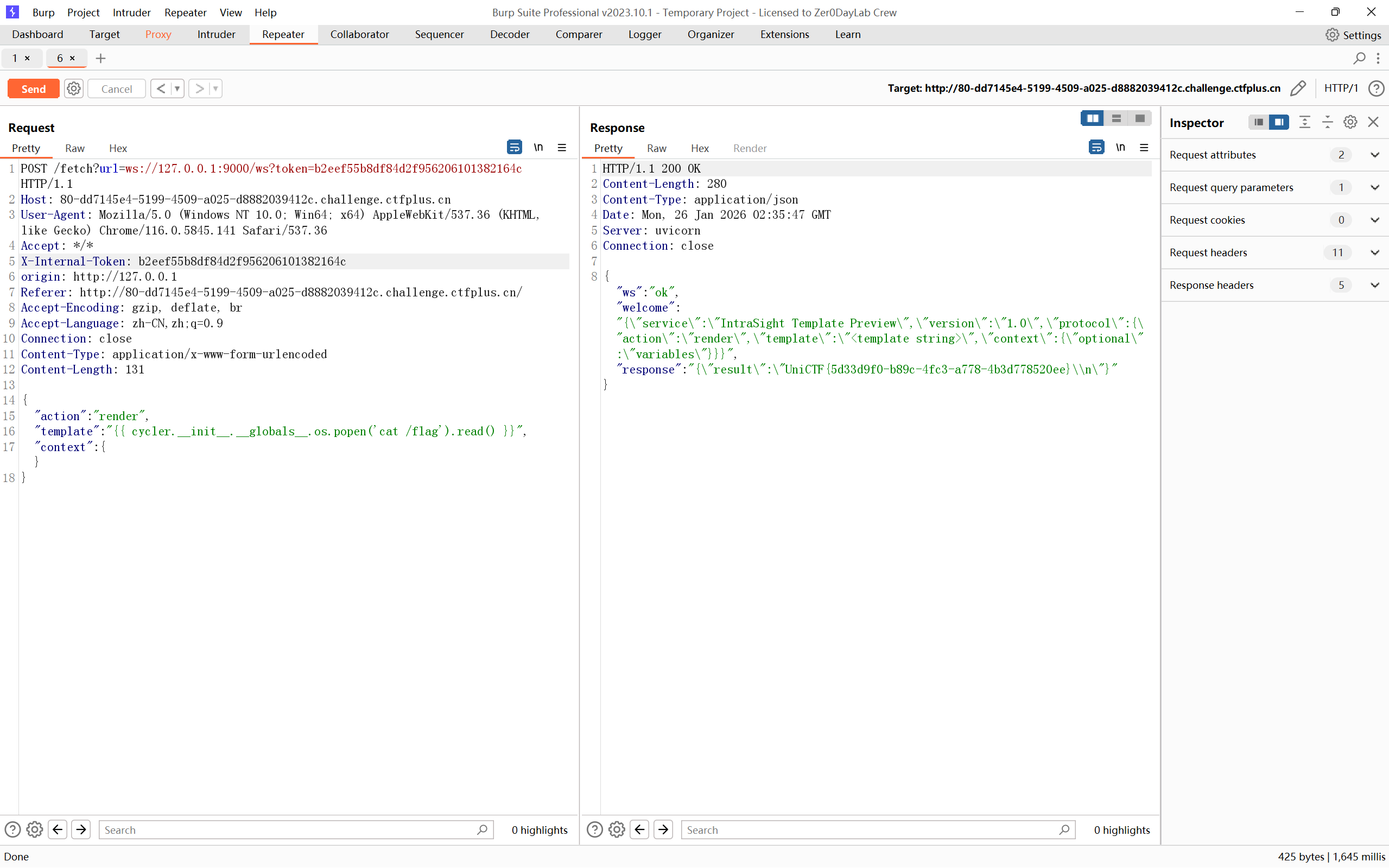Open history back dropdown arrow

pos(177,88)
